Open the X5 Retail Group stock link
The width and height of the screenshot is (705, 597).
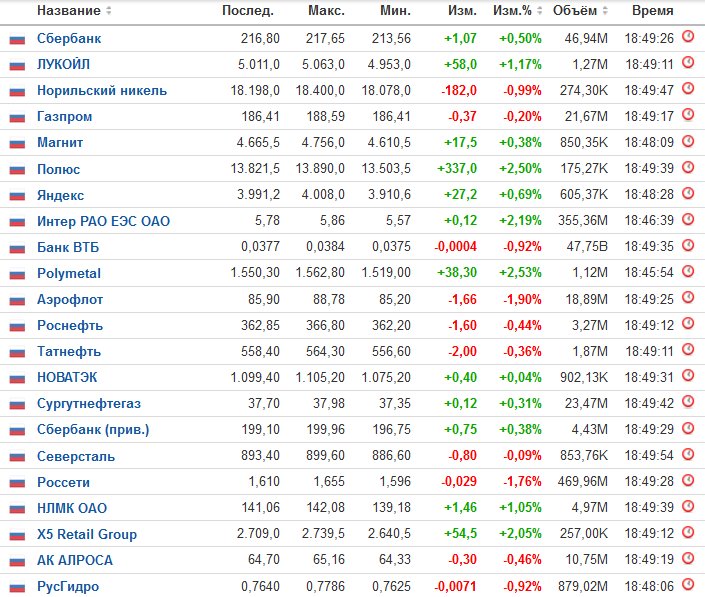pos(87,534)
